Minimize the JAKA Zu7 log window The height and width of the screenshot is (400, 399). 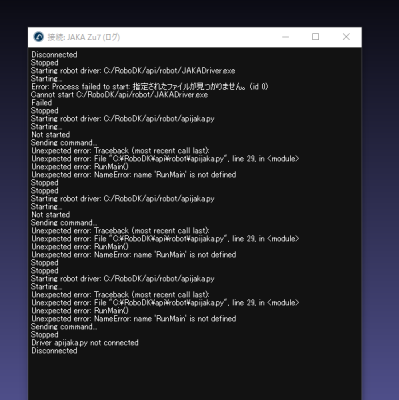click(x=285, y=37)
